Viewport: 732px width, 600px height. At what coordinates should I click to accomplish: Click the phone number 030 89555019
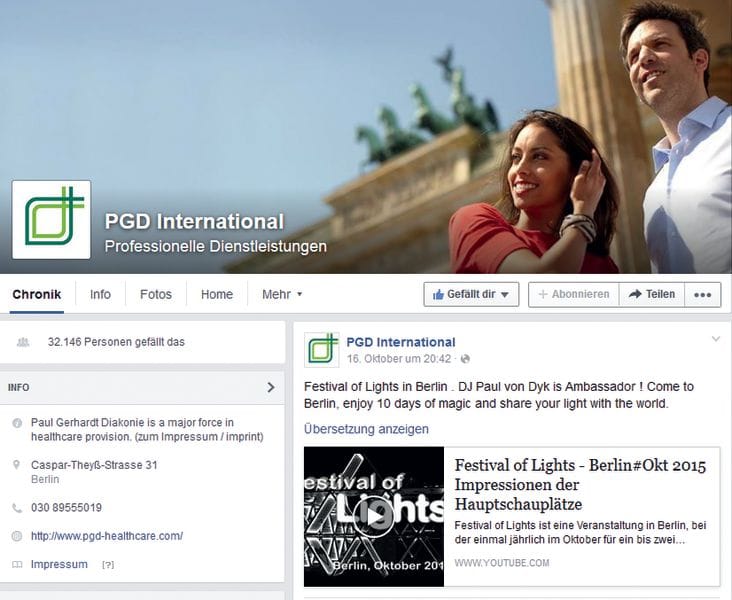[66, 508]
